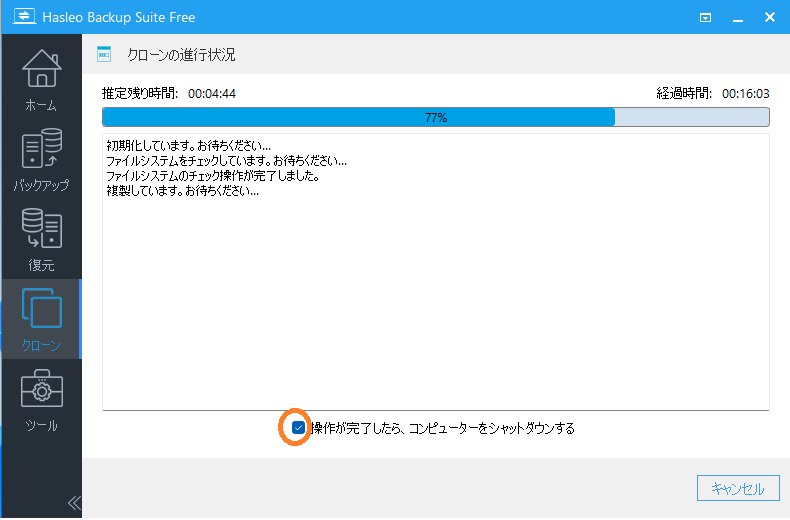Open the バックアップ (Backup) sidebar section
The height and width of the screenshot is (520, 790).
click(x=41, y=160)
